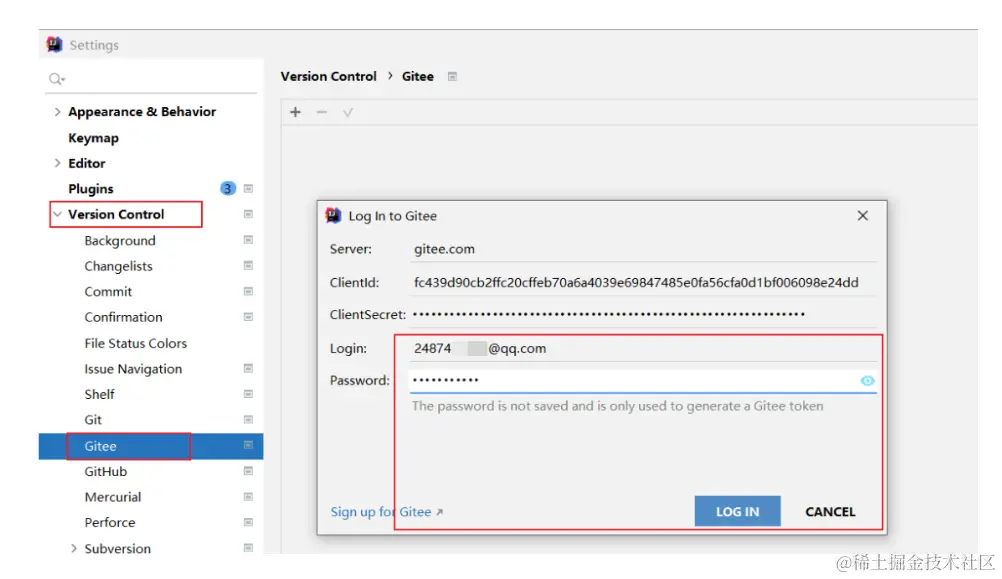The image size is (1002, 579).
Task: Select Issue Navigation item
Action: (133, 369)
